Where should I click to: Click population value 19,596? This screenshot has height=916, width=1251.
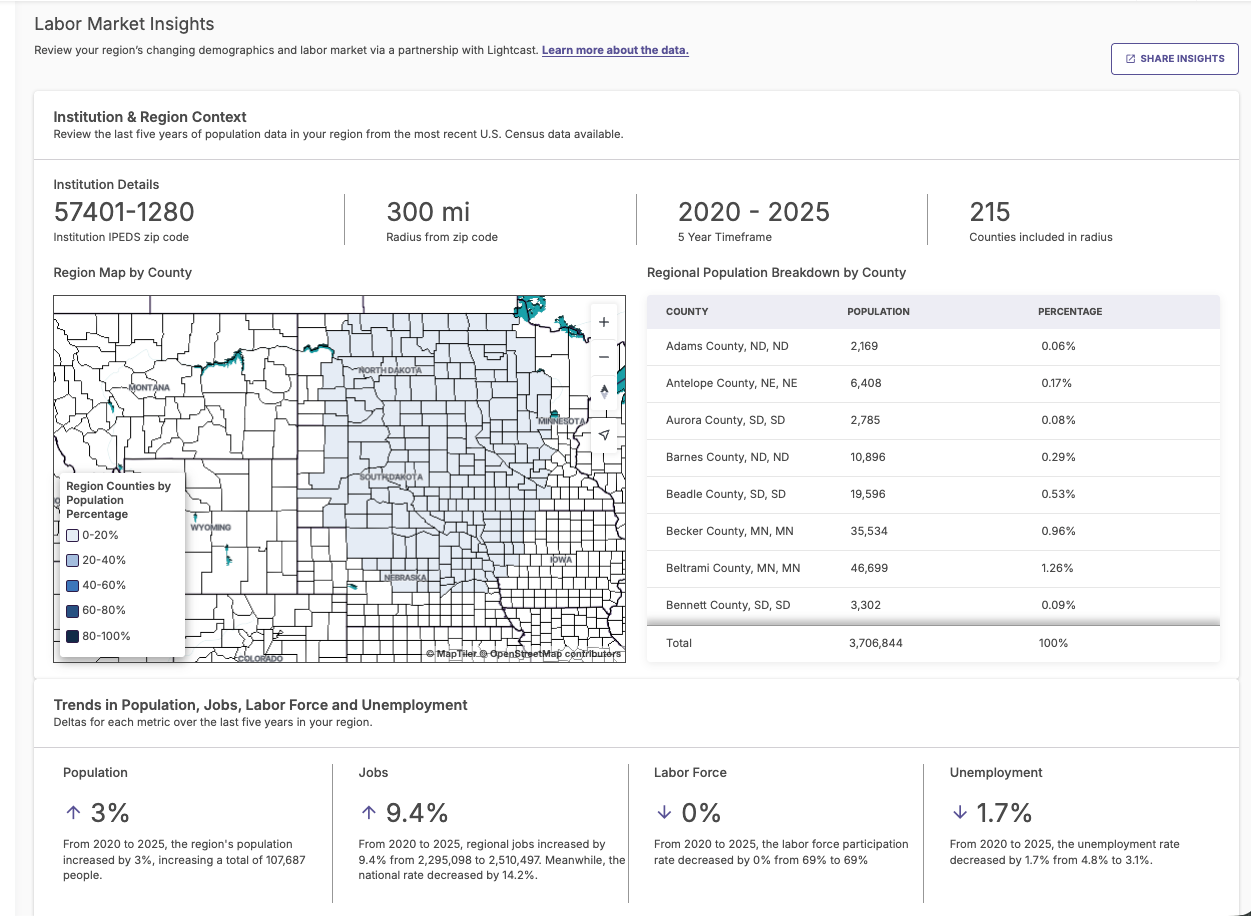[x=868, y=494]
